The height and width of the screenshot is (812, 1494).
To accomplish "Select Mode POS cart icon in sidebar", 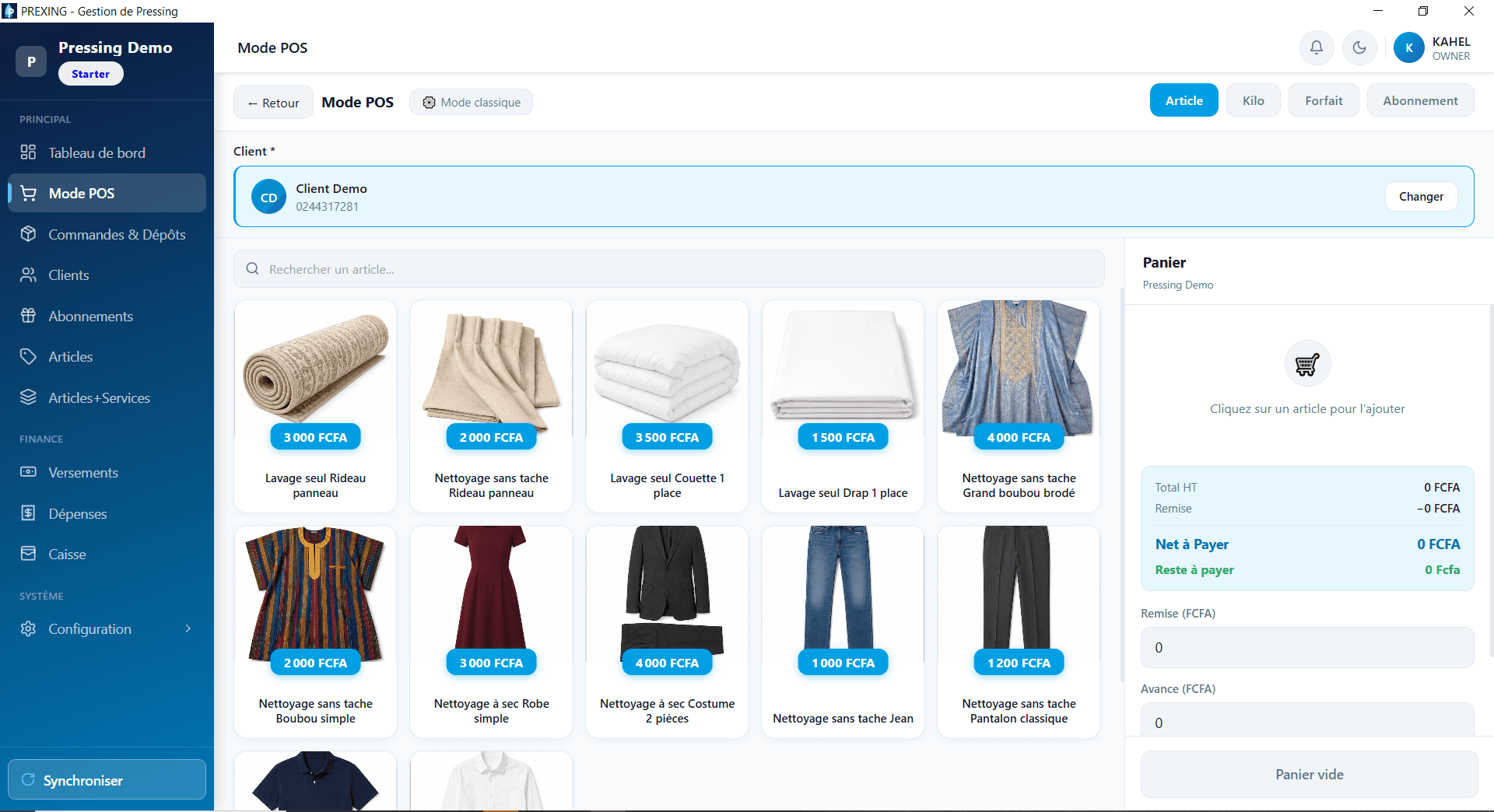I will [28, 193].
